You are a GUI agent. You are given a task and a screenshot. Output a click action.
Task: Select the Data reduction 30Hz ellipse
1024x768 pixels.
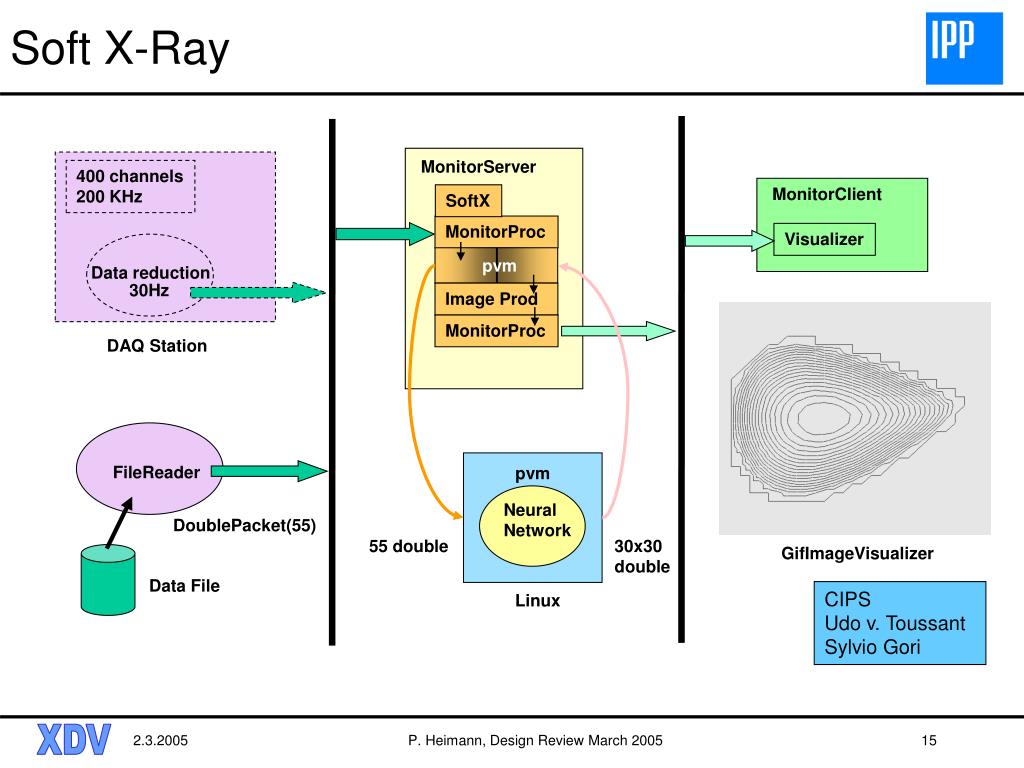point(150,275)
